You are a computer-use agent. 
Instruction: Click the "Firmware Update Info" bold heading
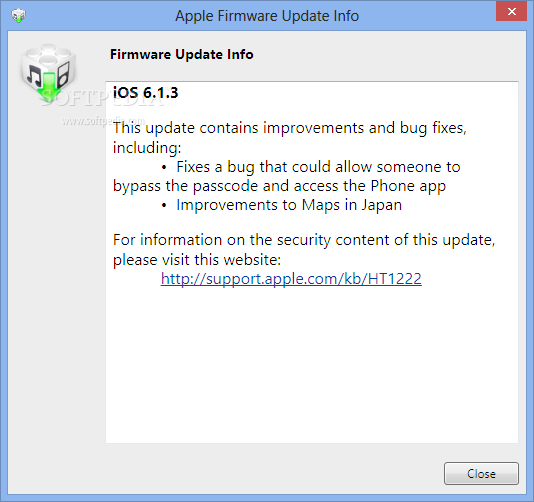(182, 54)
